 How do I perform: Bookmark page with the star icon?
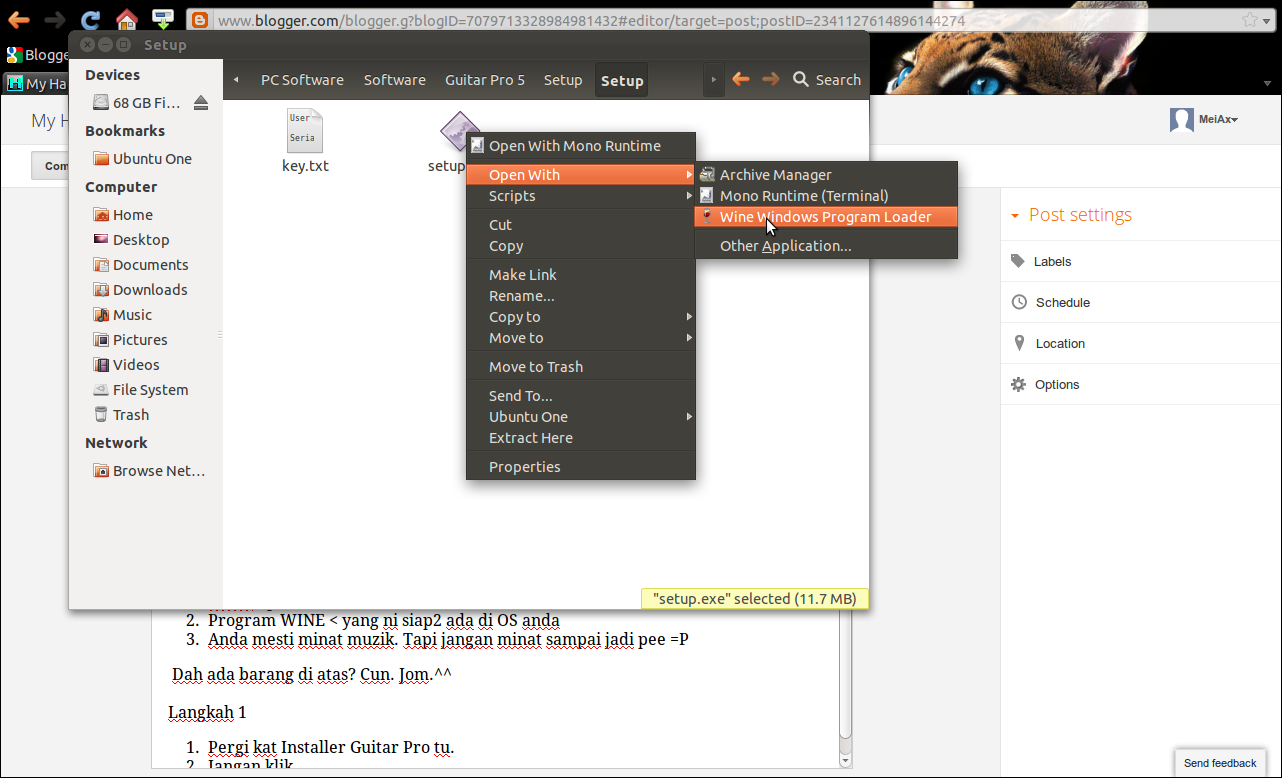tap(1249, 20)
